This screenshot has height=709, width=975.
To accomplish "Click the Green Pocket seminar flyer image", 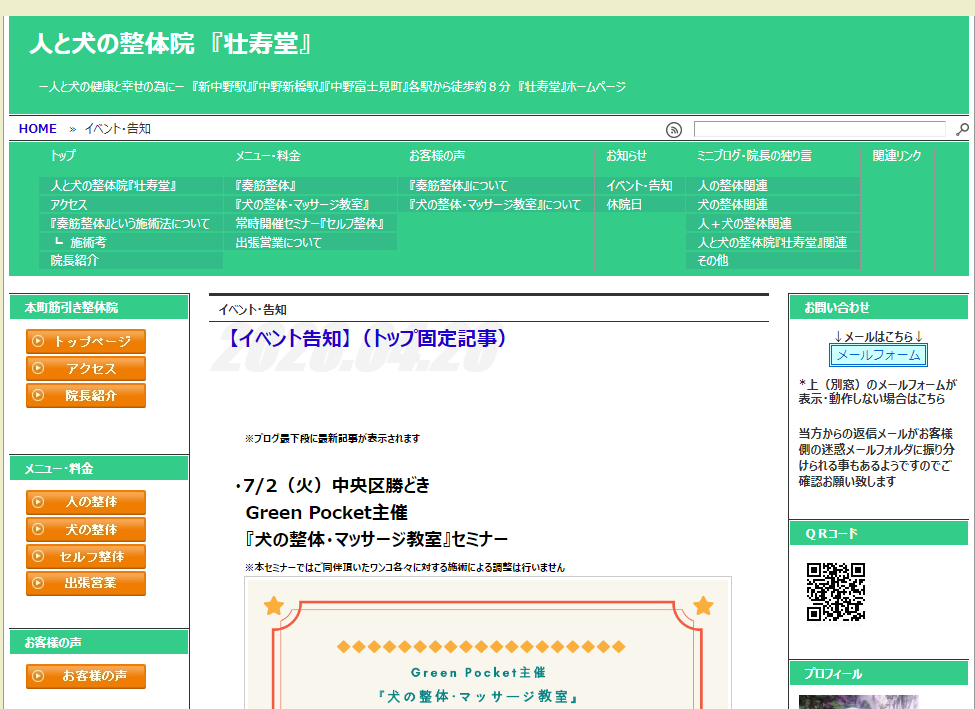I will [x=488, y=643].
